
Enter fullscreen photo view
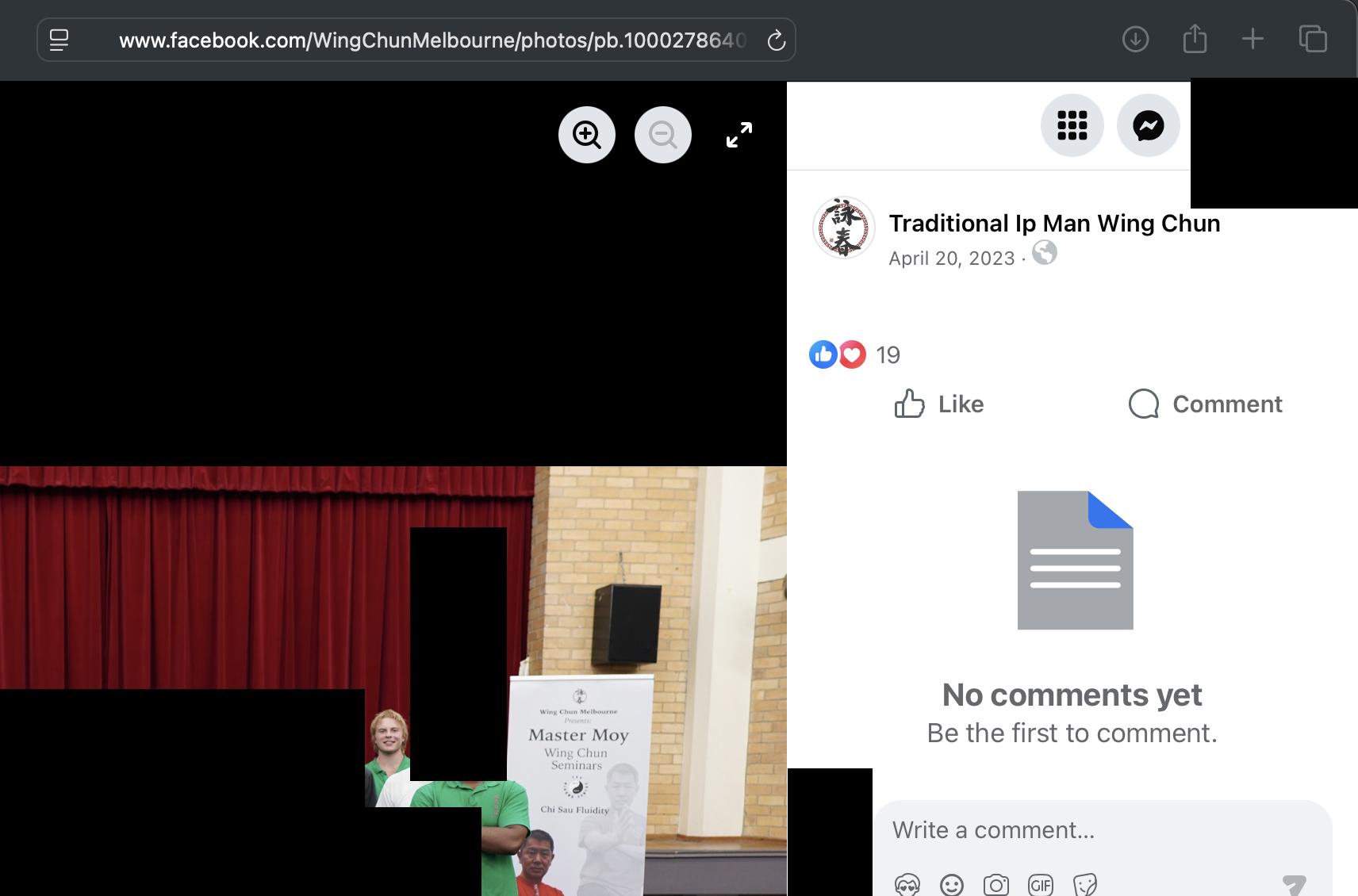tap(739, 135)
